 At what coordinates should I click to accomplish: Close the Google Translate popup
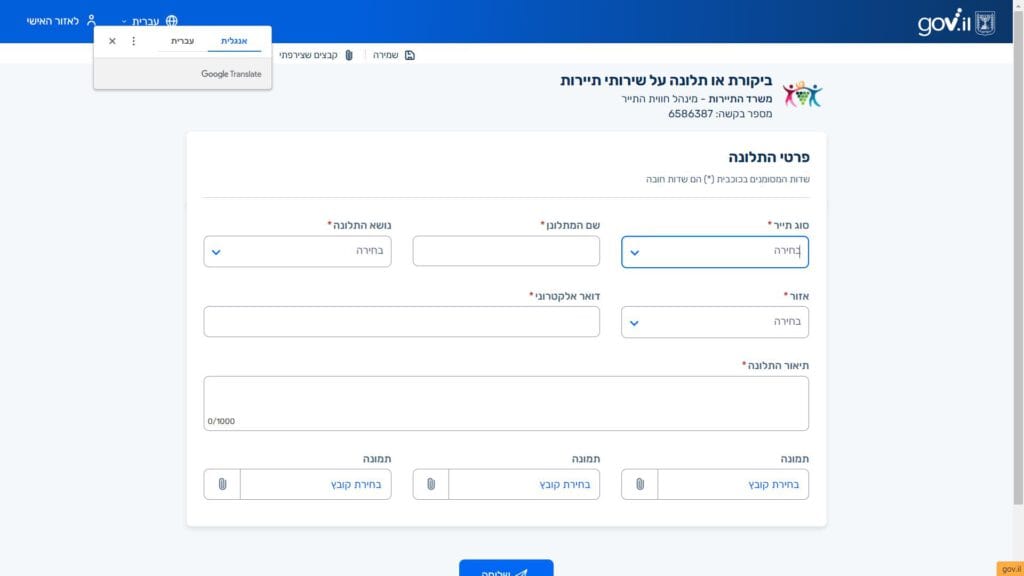[x=112, y=41]
